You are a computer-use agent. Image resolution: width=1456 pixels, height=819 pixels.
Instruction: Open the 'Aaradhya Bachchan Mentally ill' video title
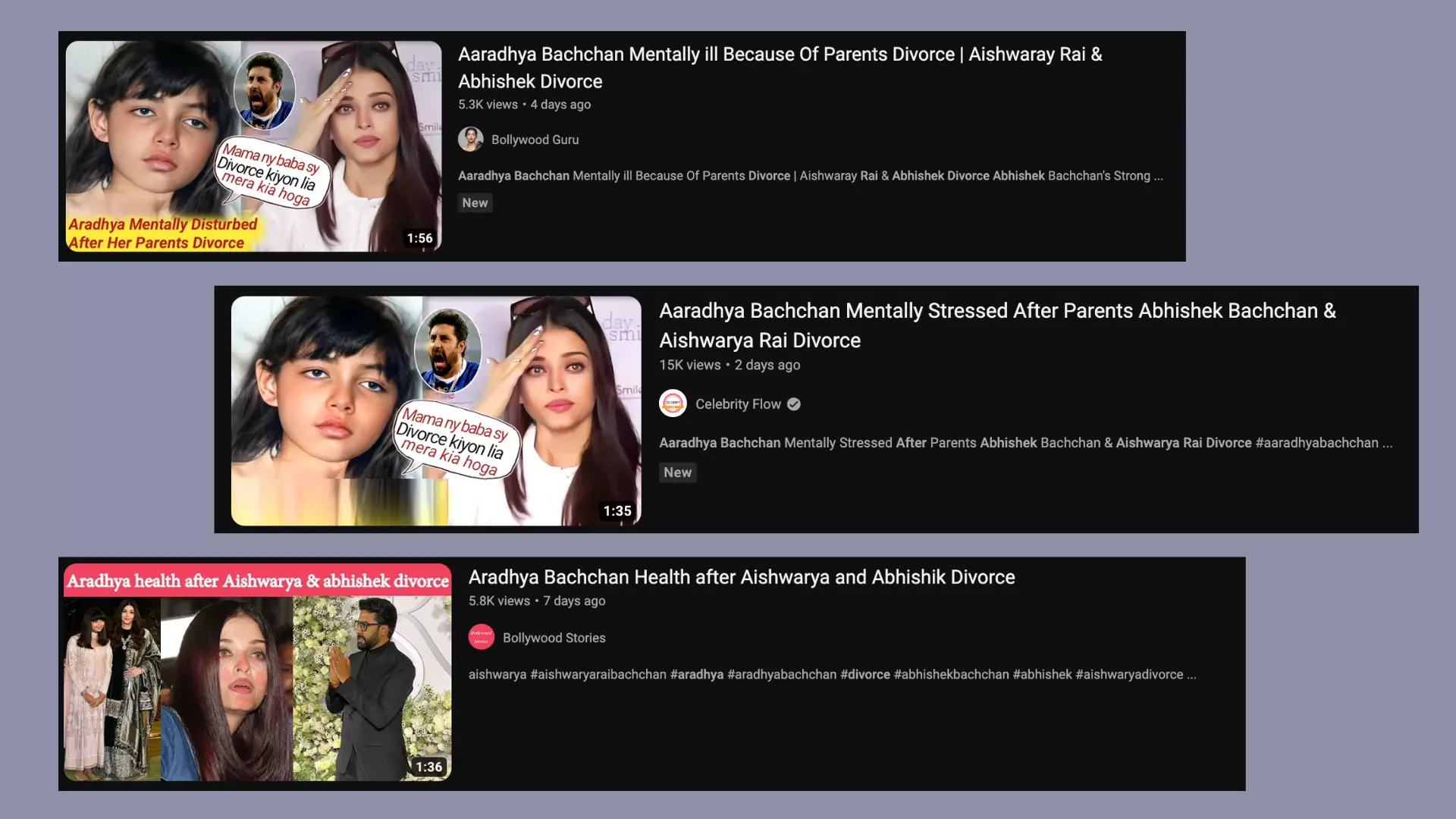(780, 68)
